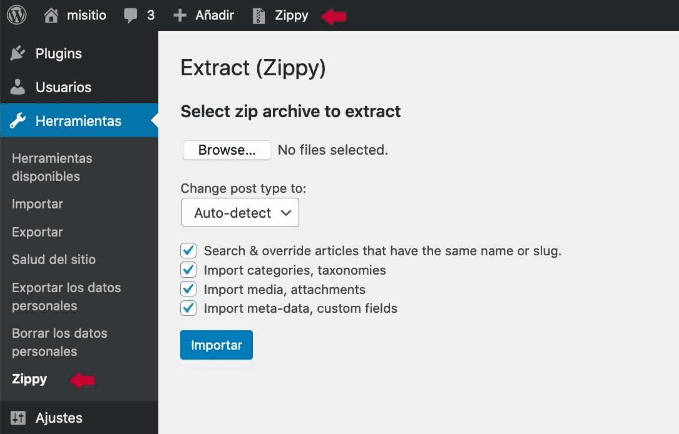Toggle Import categories, taxonomies checkbox
The height and width of the screenshot is (434, 679).
click(188, 270)
